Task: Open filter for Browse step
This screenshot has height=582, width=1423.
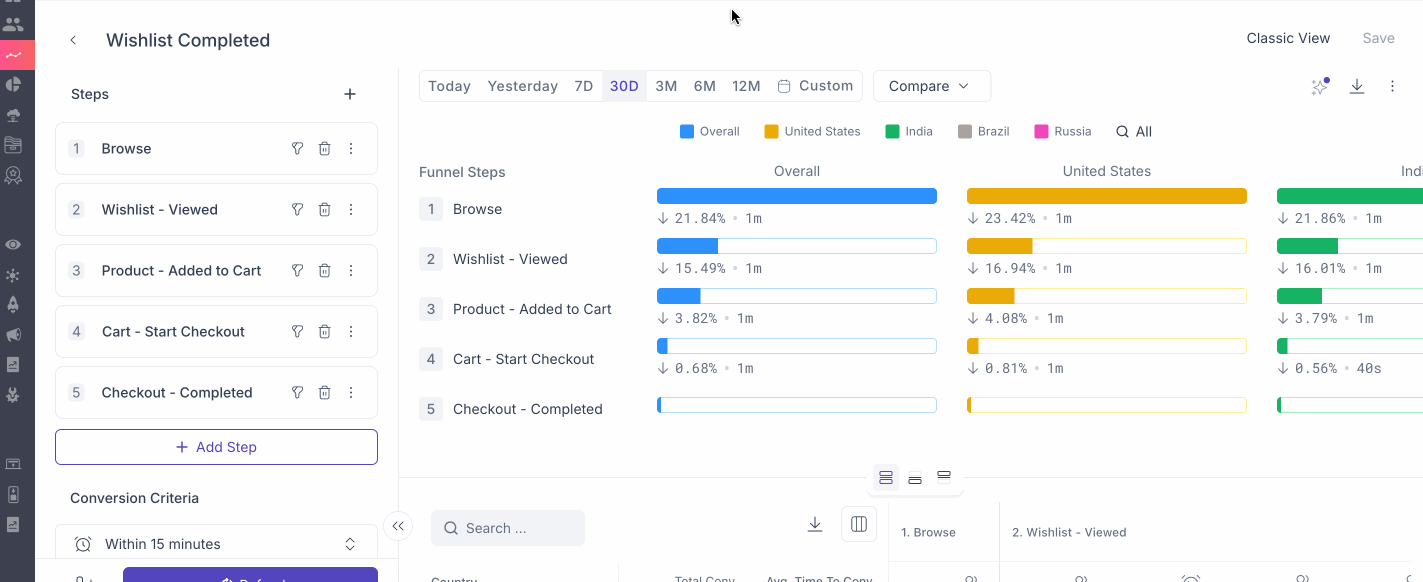Action: click(297, 149)
